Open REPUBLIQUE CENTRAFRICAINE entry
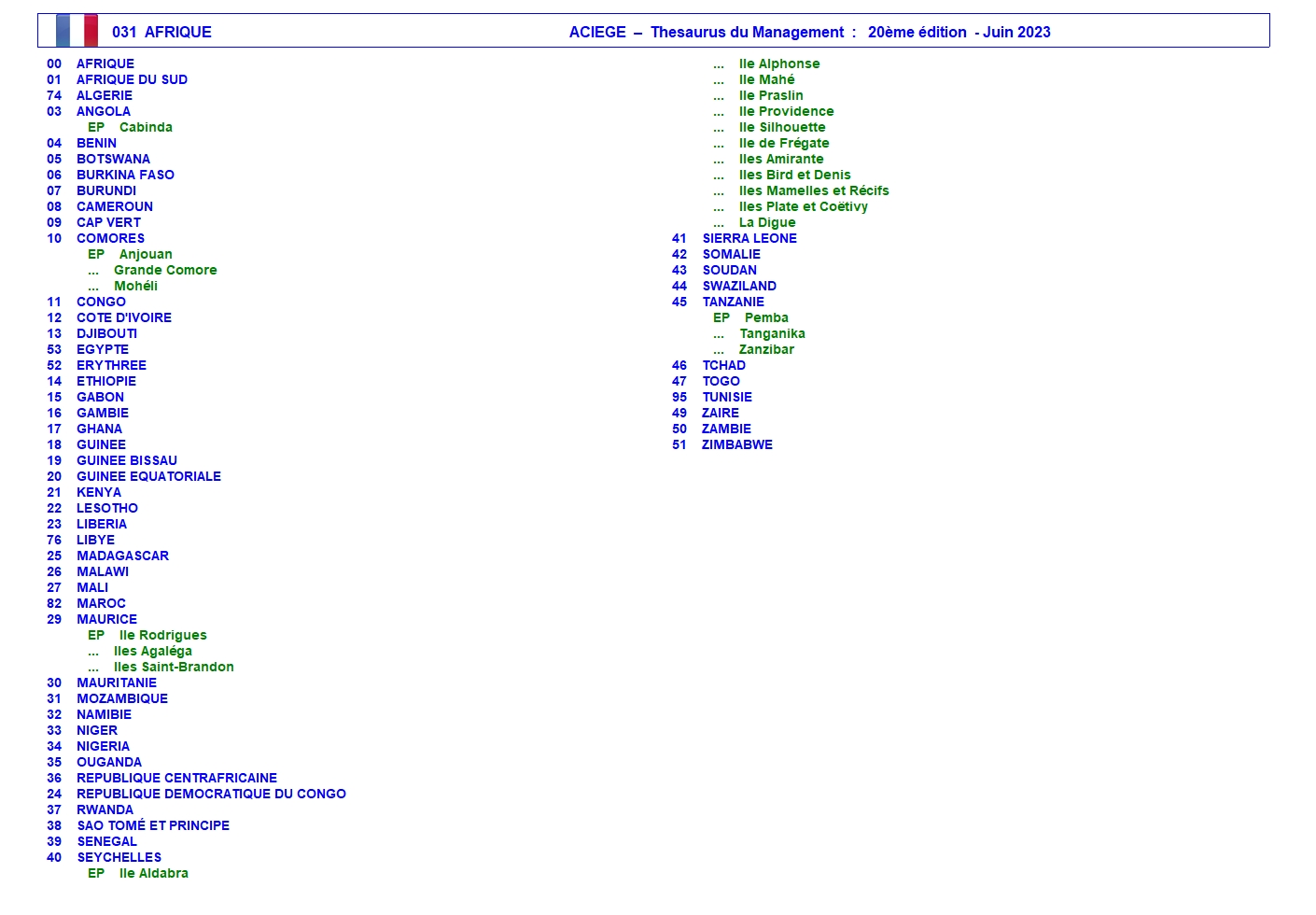 tap(176, 778)
